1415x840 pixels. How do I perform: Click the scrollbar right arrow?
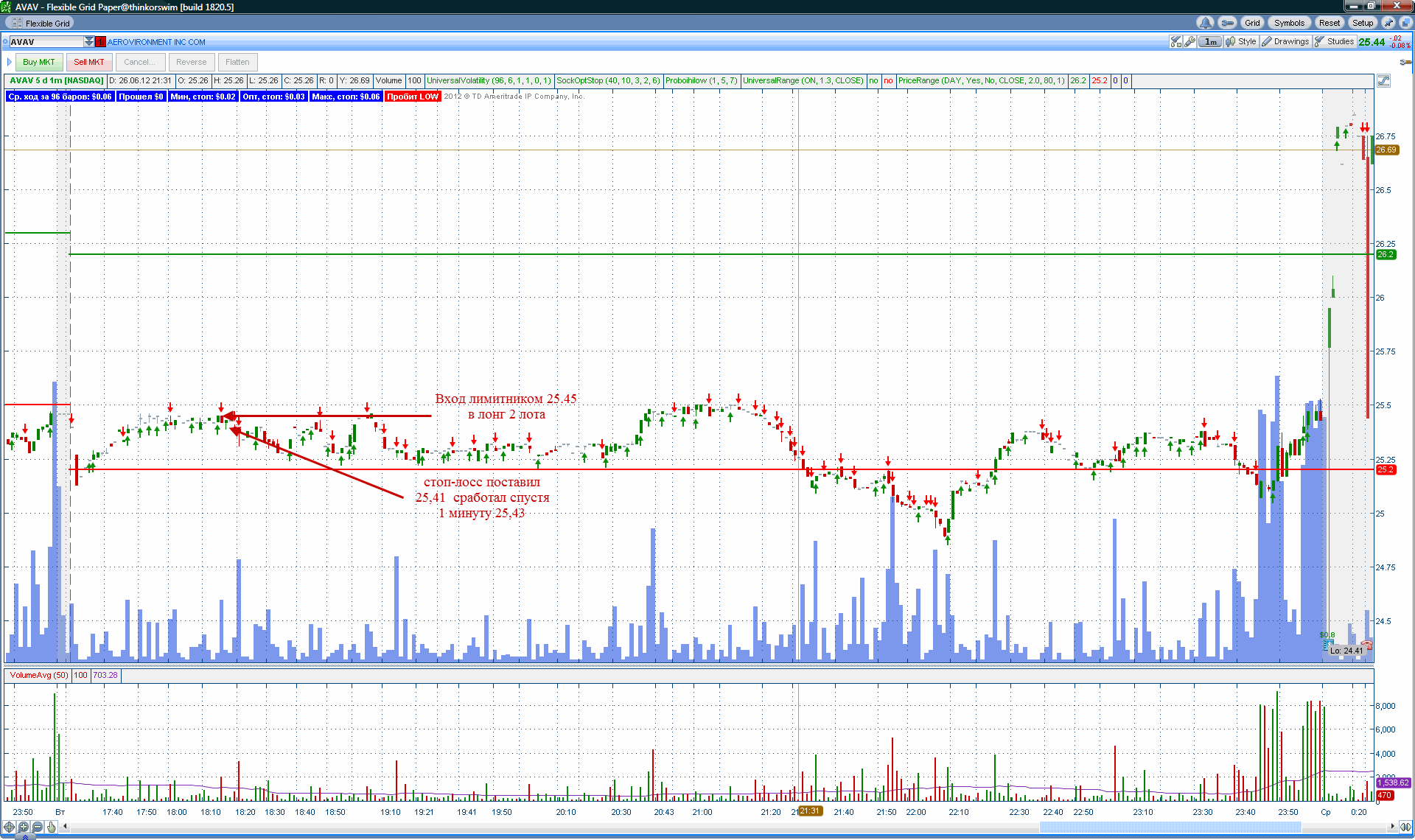click(x=1392, y=827)
